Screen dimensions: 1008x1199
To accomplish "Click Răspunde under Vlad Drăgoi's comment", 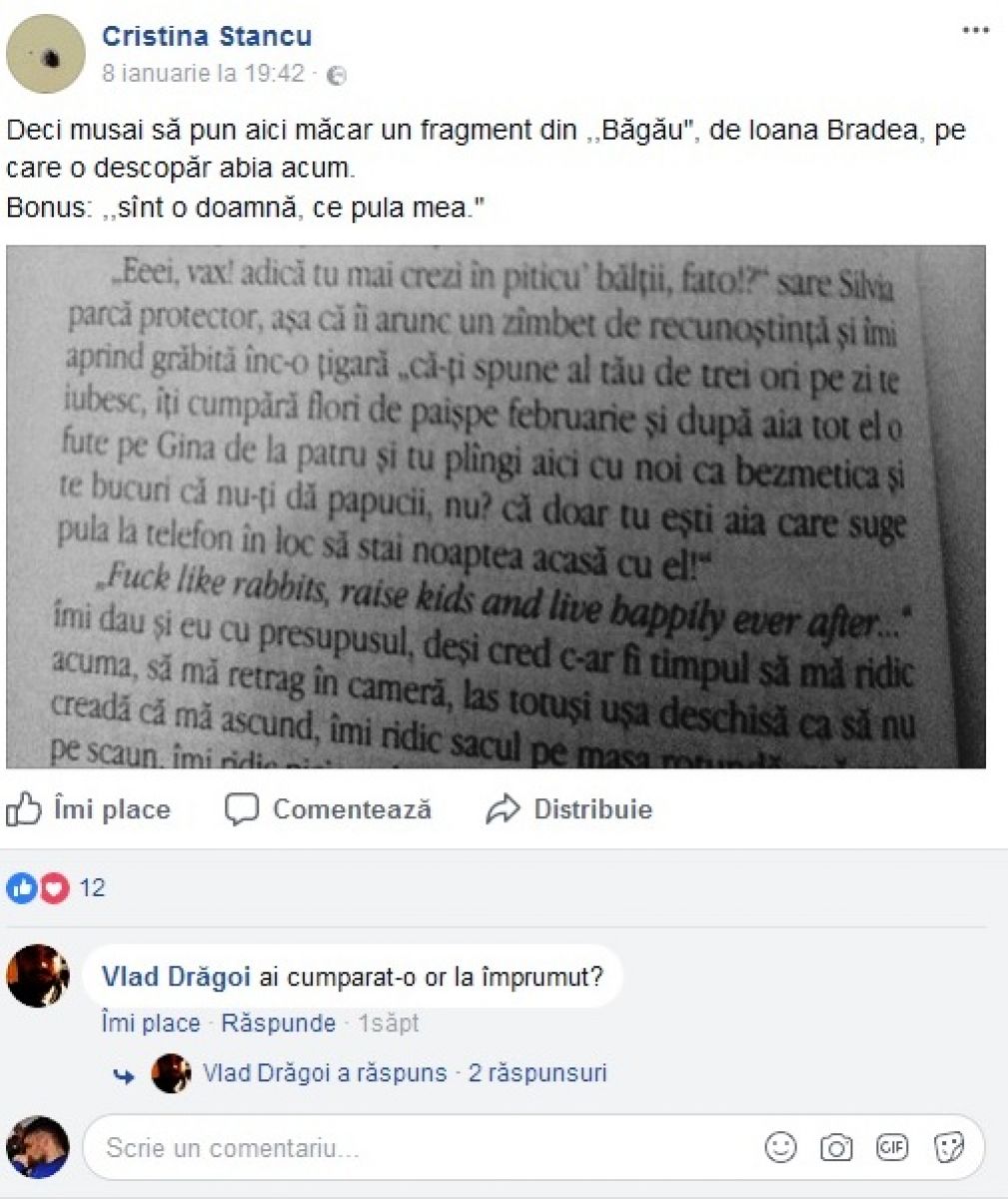I will pos(279,1023).
